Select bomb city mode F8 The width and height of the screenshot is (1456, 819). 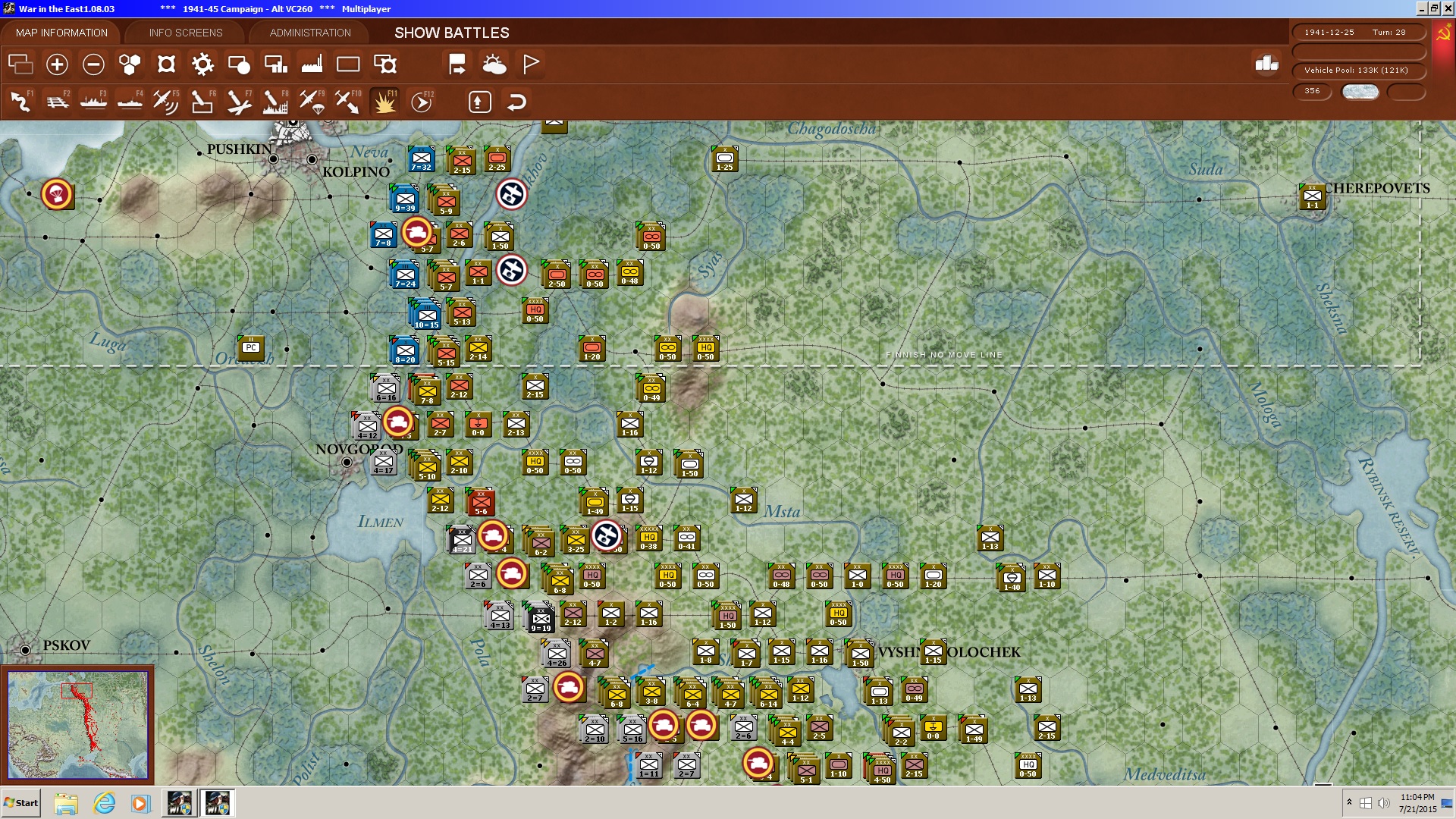point(275,102)
